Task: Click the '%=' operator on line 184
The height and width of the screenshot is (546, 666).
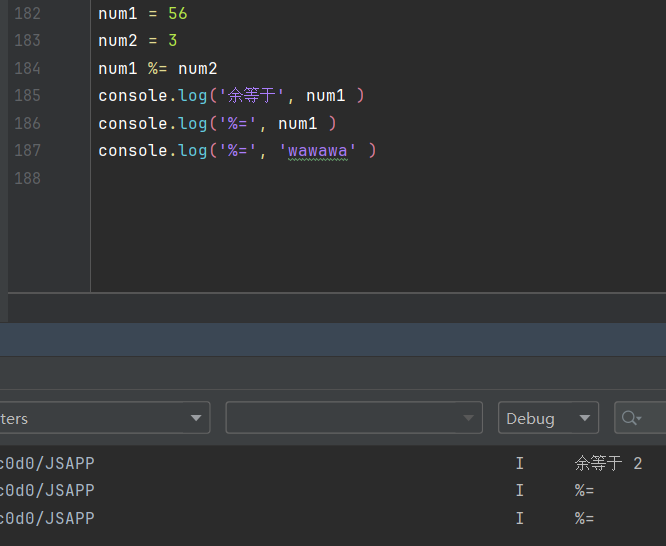Action: [158, 69]
